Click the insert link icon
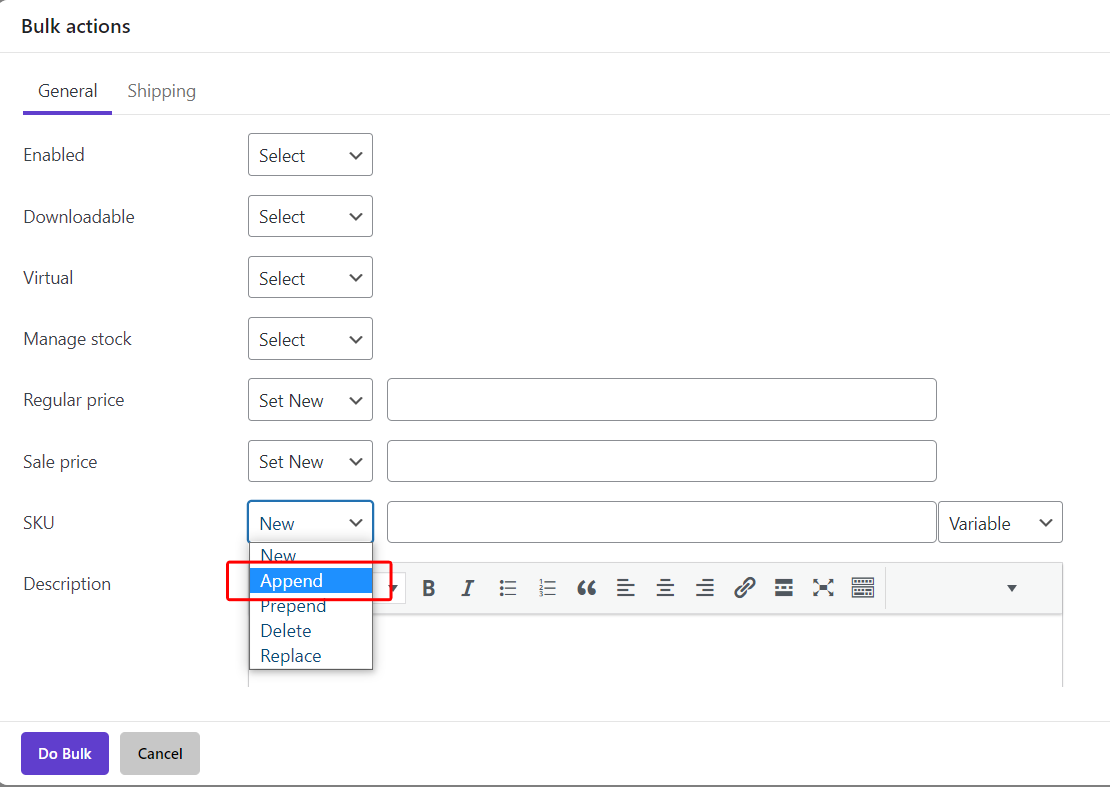 pyautogui.click(x=744, y=588)
